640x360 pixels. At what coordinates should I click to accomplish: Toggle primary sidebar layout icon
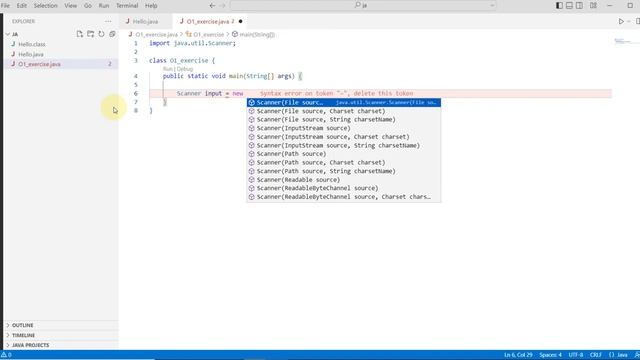[559, 6]
